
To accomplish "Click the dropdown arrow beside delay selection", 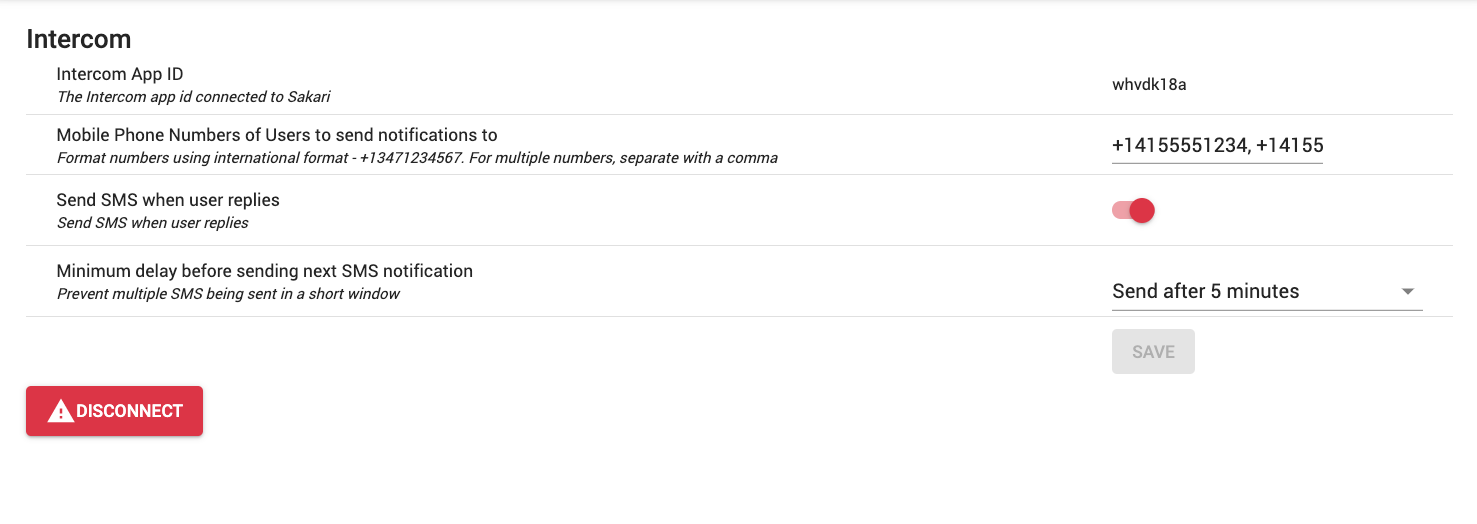I will [x=1408, y=292].
